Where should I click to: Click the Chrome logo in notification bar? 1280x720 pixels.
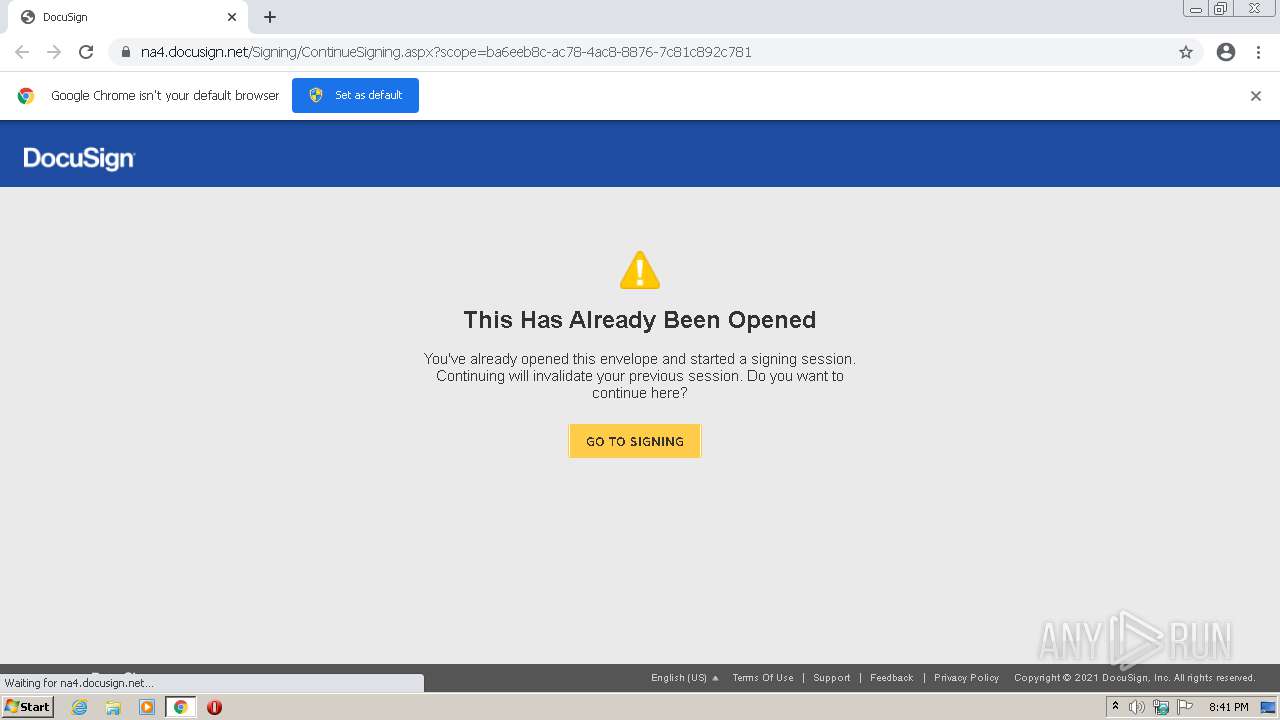pyautogui.click(x=26, y=96)
